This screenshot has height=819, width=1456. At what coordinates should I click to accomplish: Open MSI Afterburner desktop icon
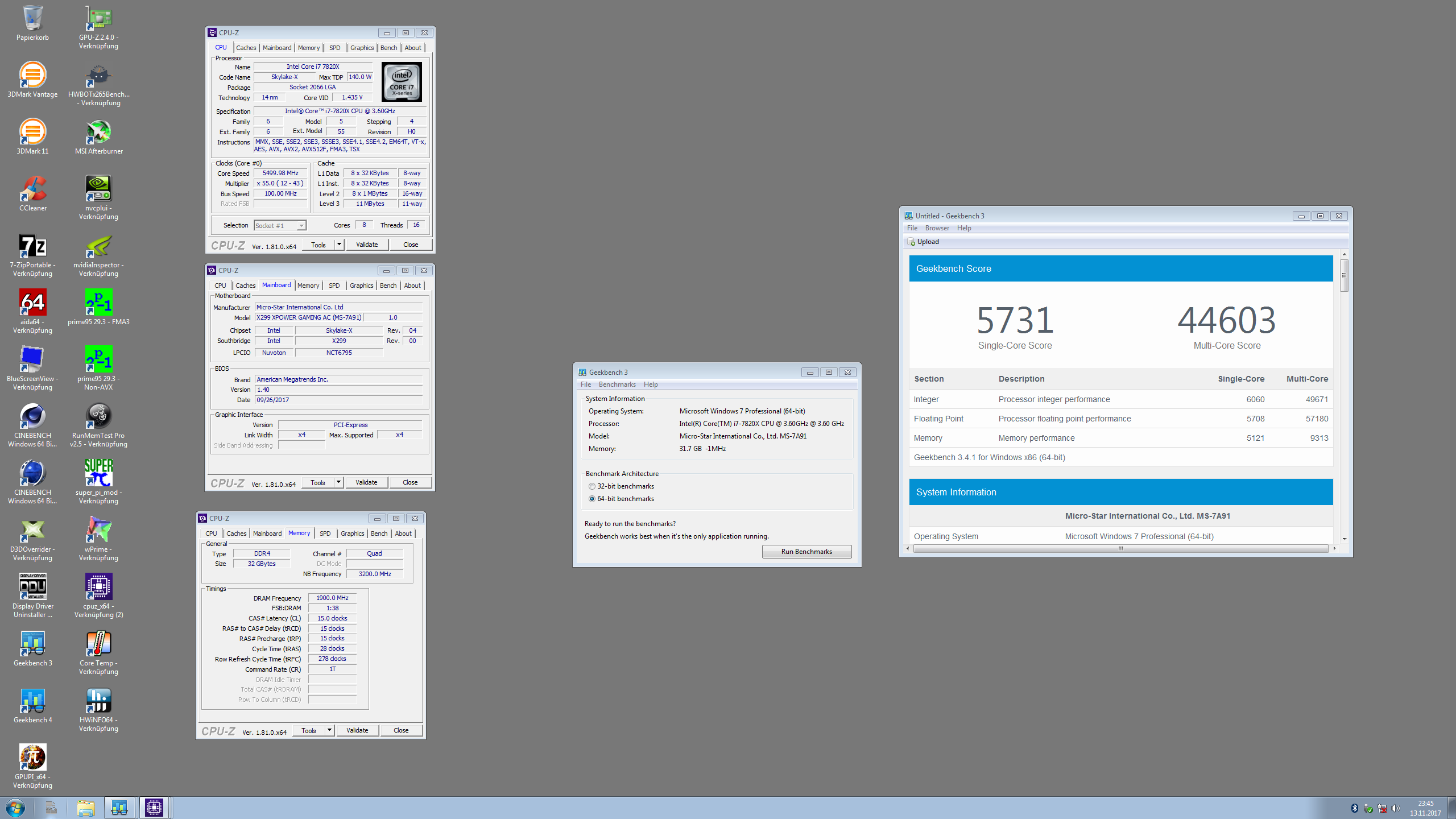98,137
